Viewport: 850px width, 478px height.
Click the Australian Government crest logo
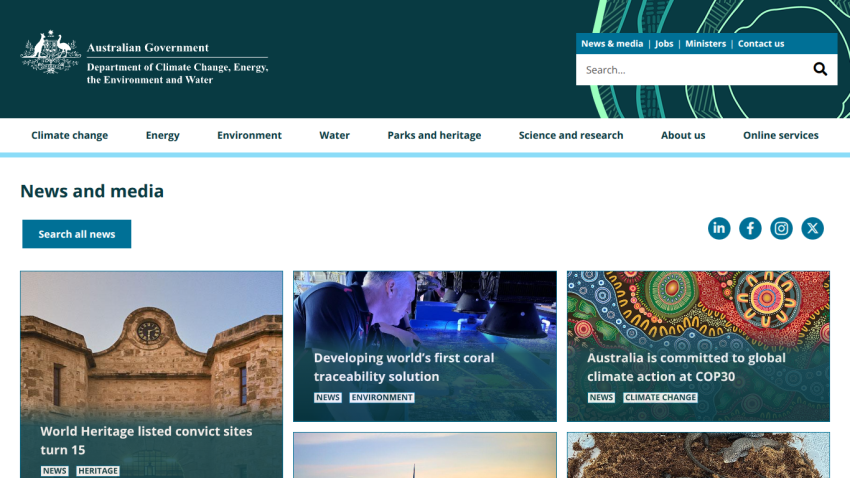tap(50, 52)
